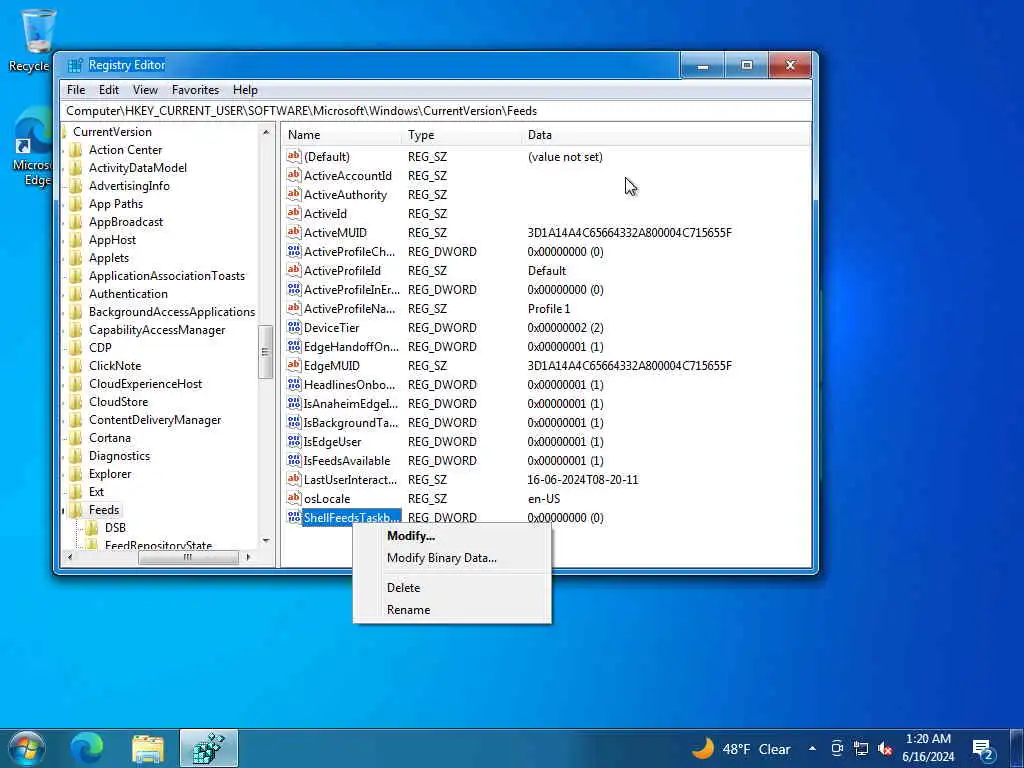This screenshot has height=768, width=1024.
Task: Click the muted volume tray icon
Action: tap(885, 749)
